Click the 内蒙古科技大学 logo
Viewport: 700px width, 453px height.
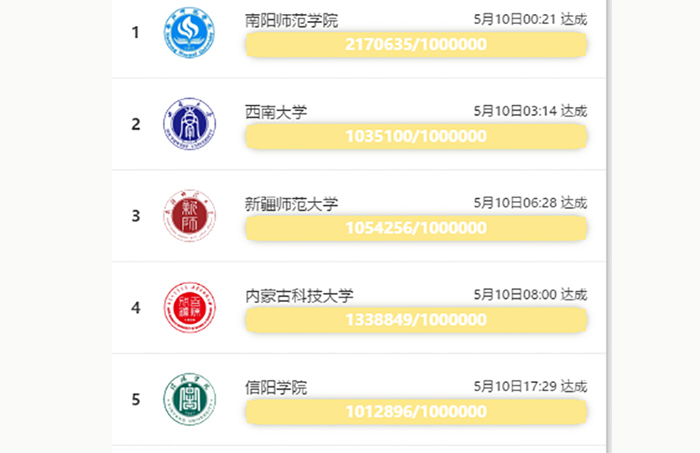pos(189,308)
